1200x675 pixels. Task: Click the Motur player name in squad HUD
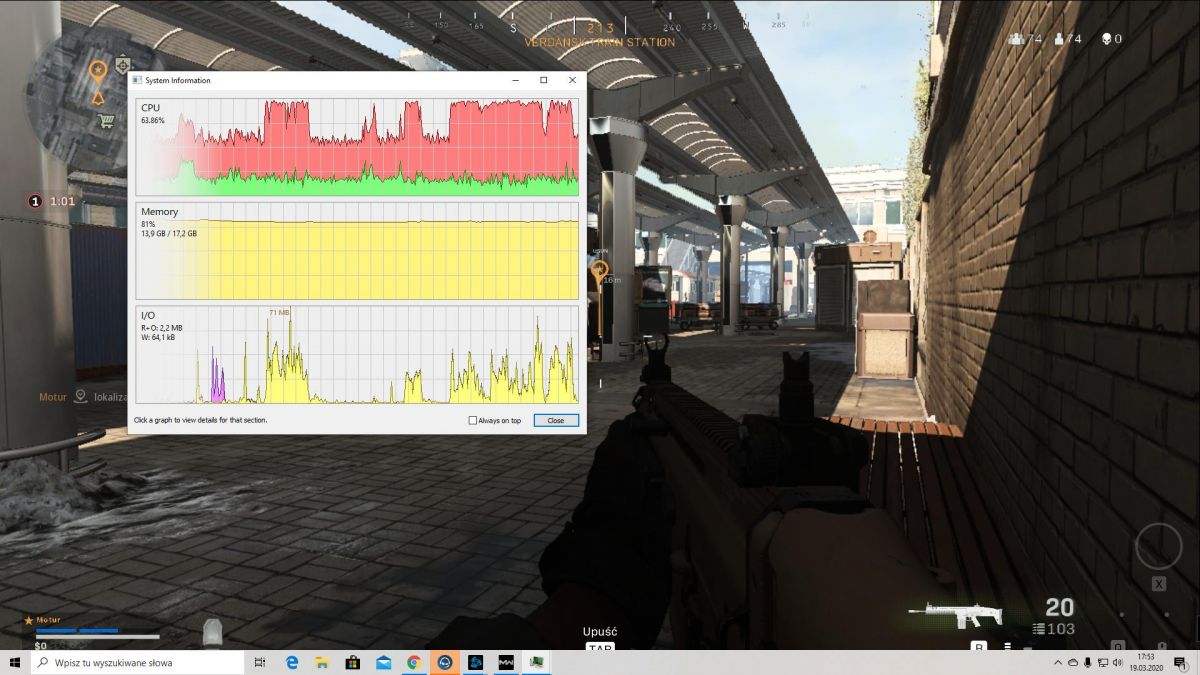[x=48, y=620]
